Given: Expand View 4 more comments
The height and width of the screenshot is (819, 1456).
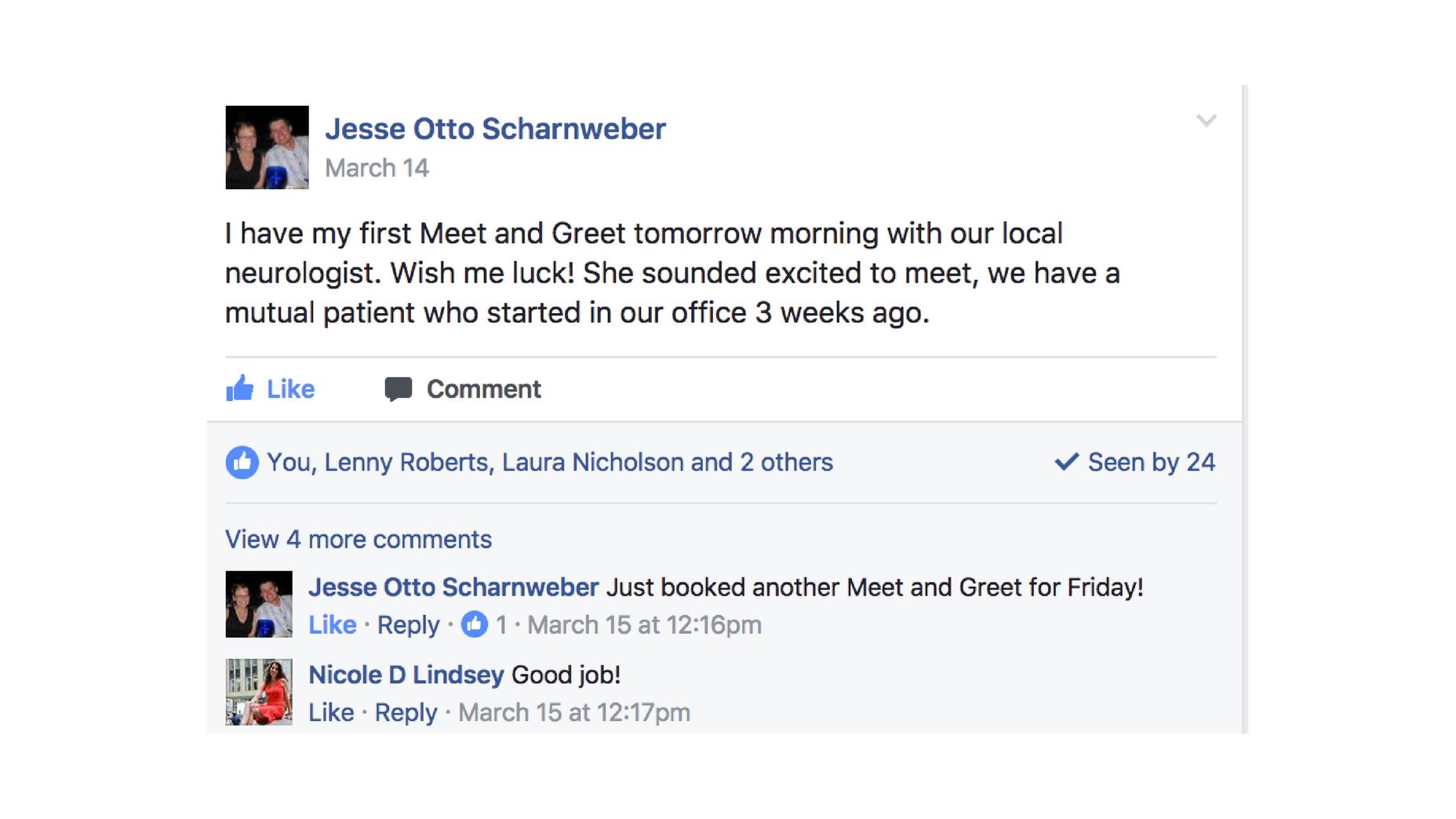Looking at the screenshot, I should (359, 540).
